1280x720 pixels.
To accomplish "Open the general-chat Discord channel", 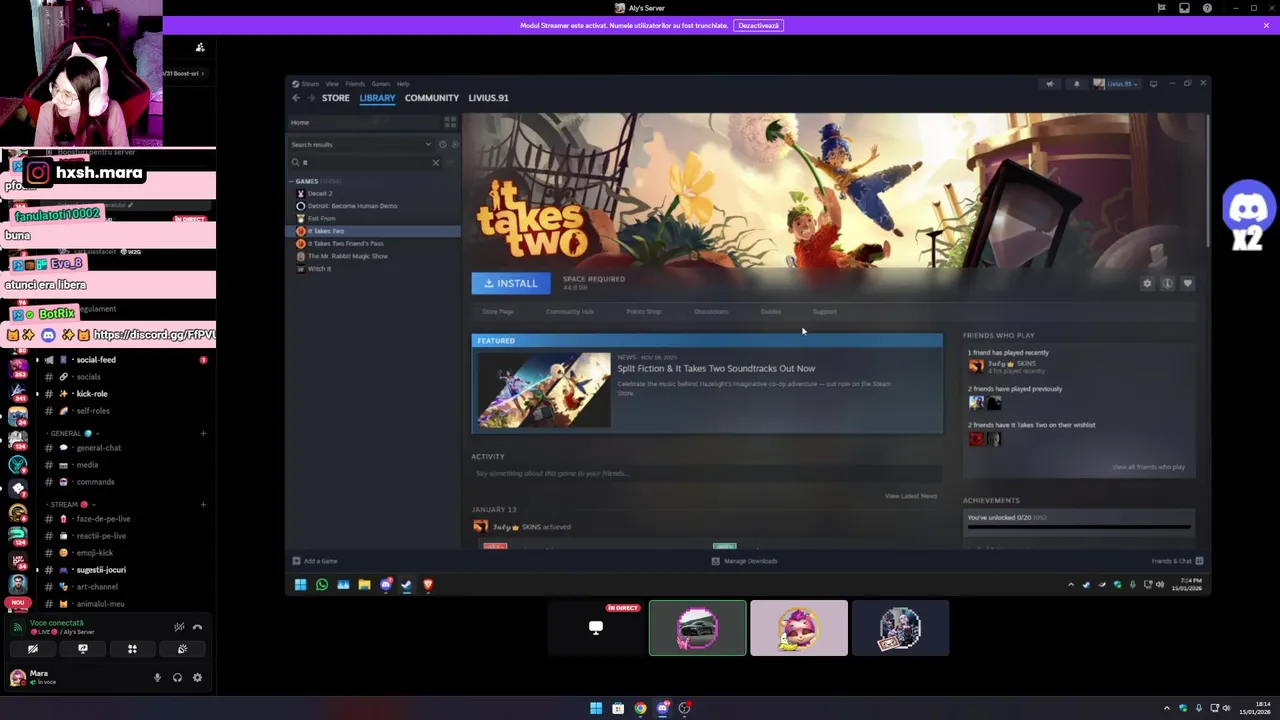I will (98, 448).
